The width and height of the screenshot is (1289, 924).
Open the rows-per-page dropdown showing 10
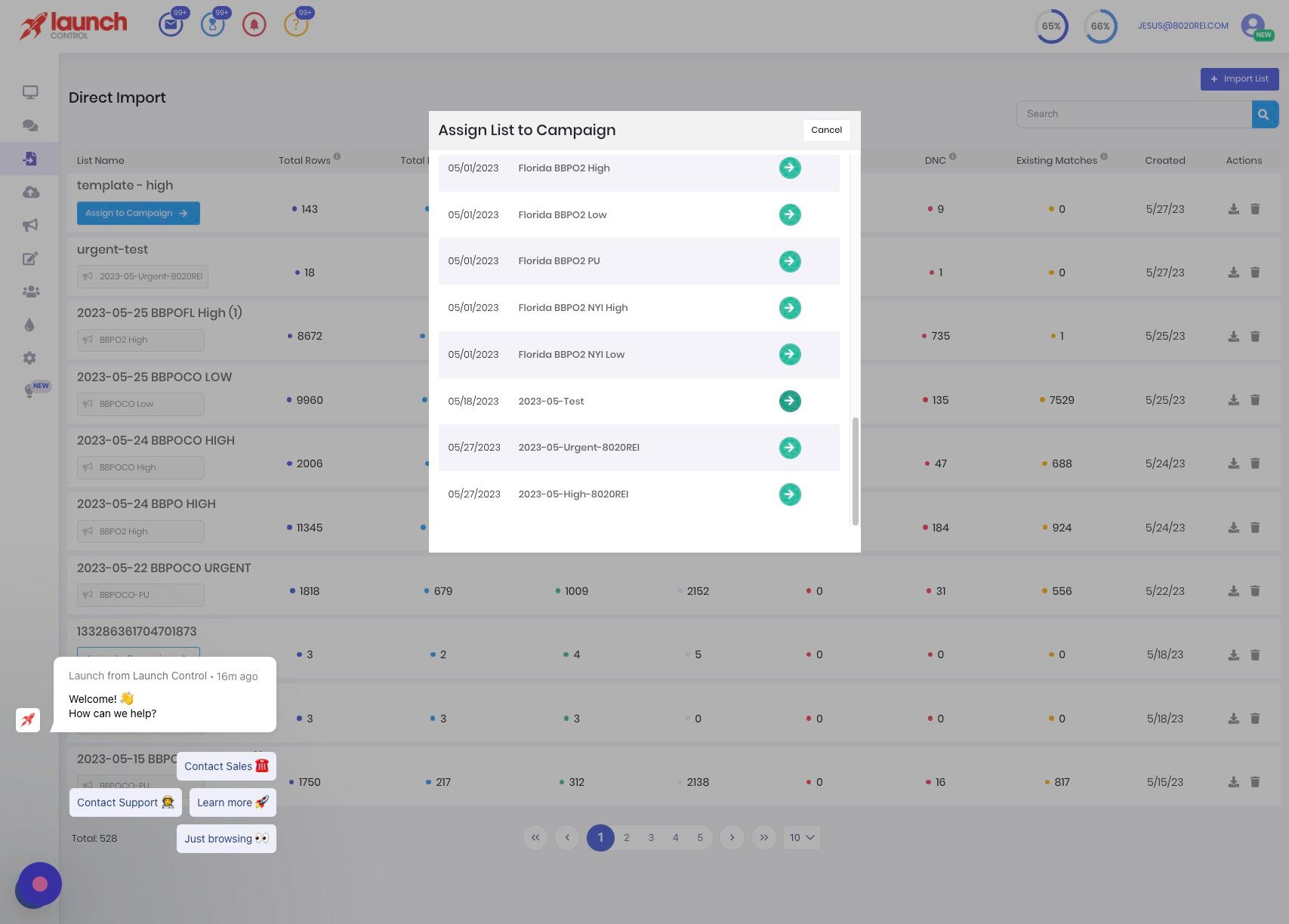click(x=801, y=837)
